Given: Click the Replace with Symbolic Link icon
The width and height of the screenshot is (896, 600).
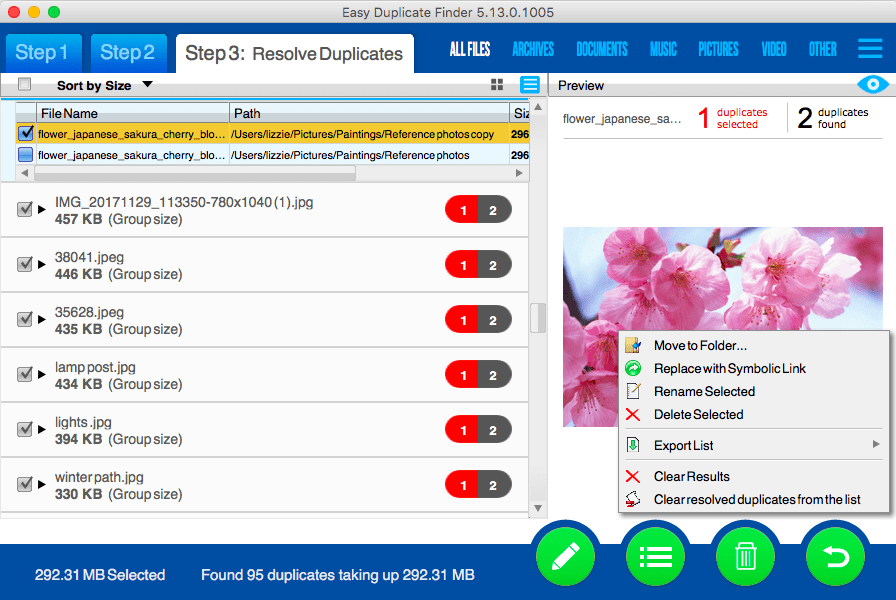Looking at the screenshot, I should tap(633, 368).
